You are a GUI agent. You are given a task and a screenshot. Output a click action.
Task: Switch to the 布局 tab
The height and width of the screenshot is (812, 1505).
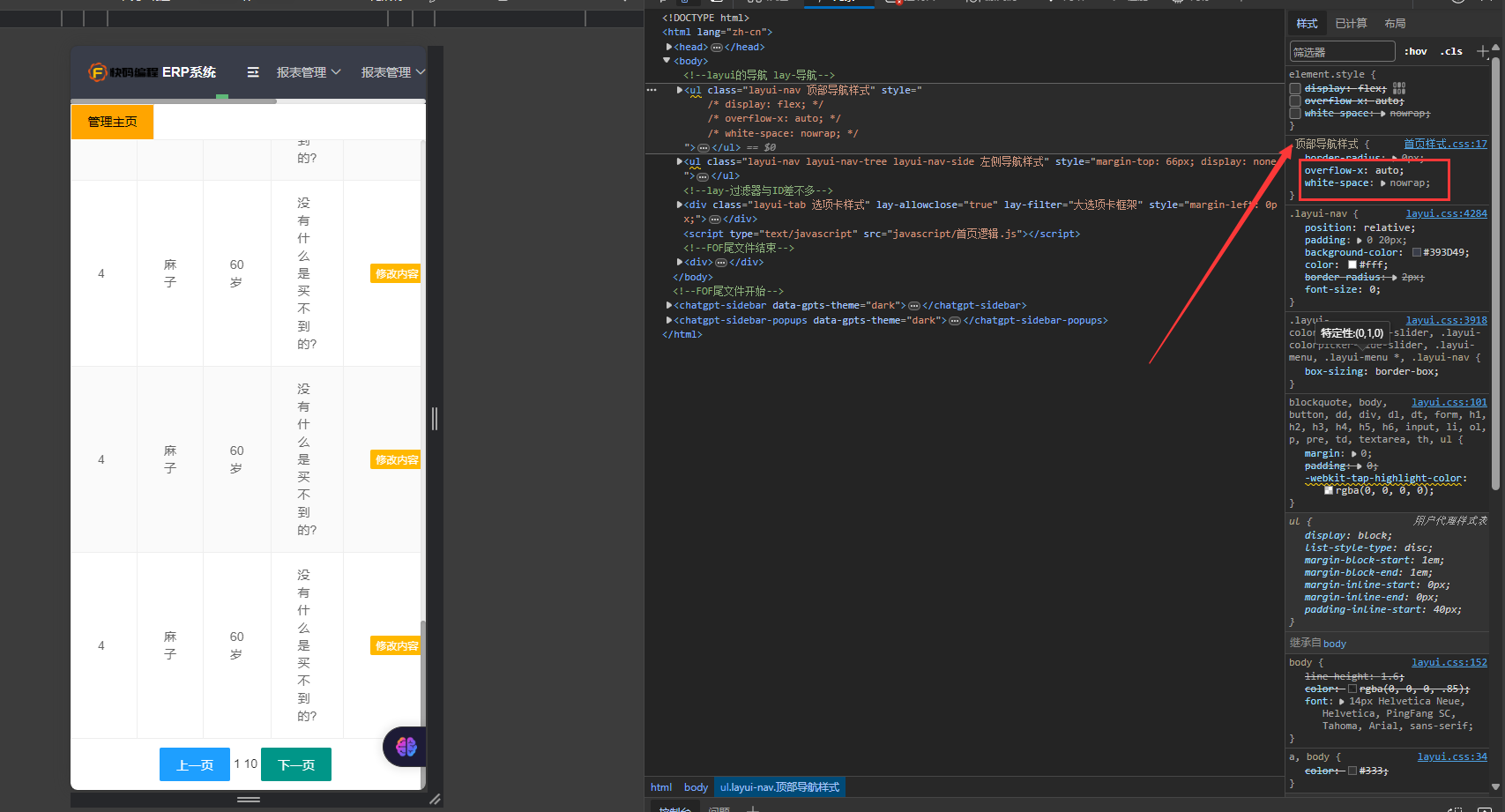tap(1395, 24)
